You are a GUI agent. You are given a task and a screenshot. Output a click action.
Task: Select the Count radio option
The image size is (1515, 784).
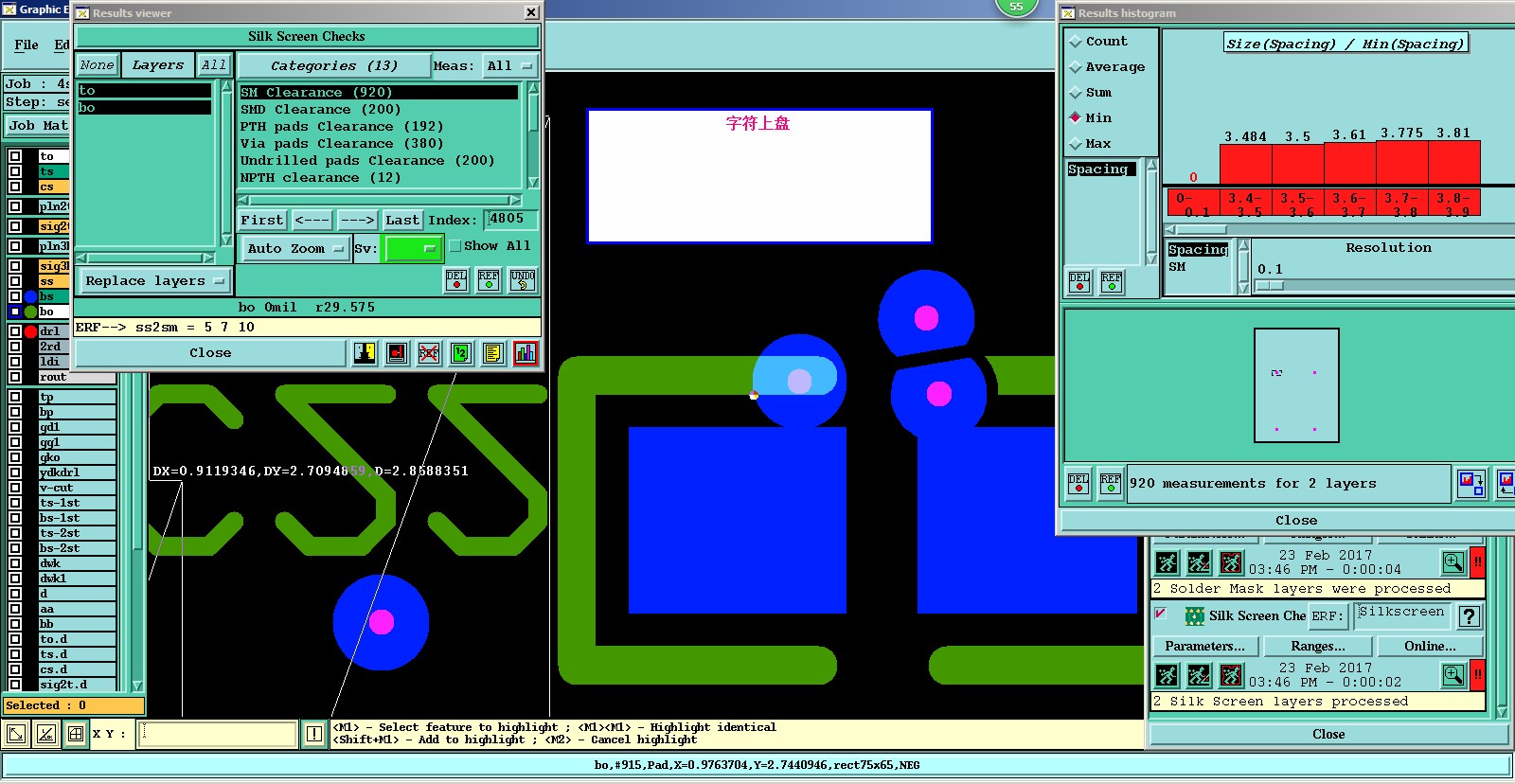pos(1076,42)
